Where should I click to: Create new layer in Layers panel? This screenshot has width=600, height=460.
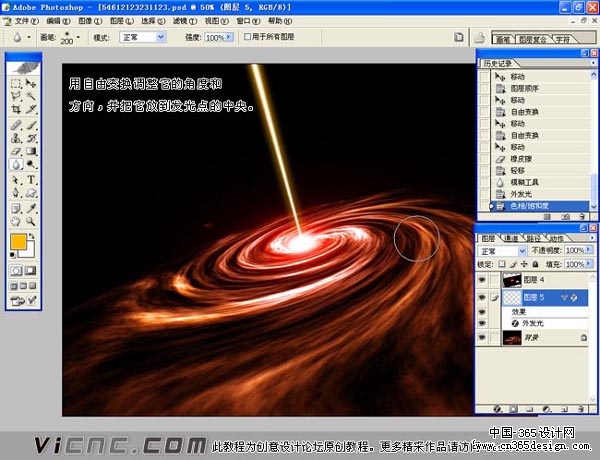click(564, 409)
